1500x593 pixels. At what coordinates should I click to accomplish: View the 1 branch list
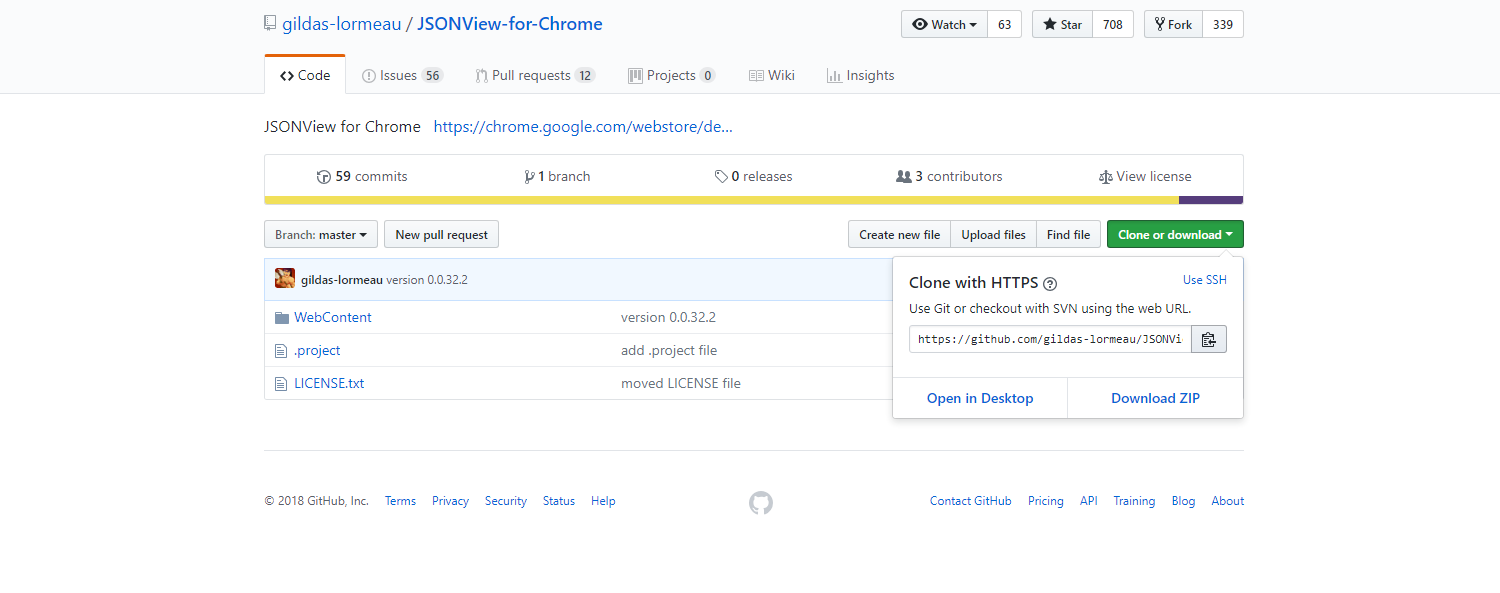coord(557,176)
